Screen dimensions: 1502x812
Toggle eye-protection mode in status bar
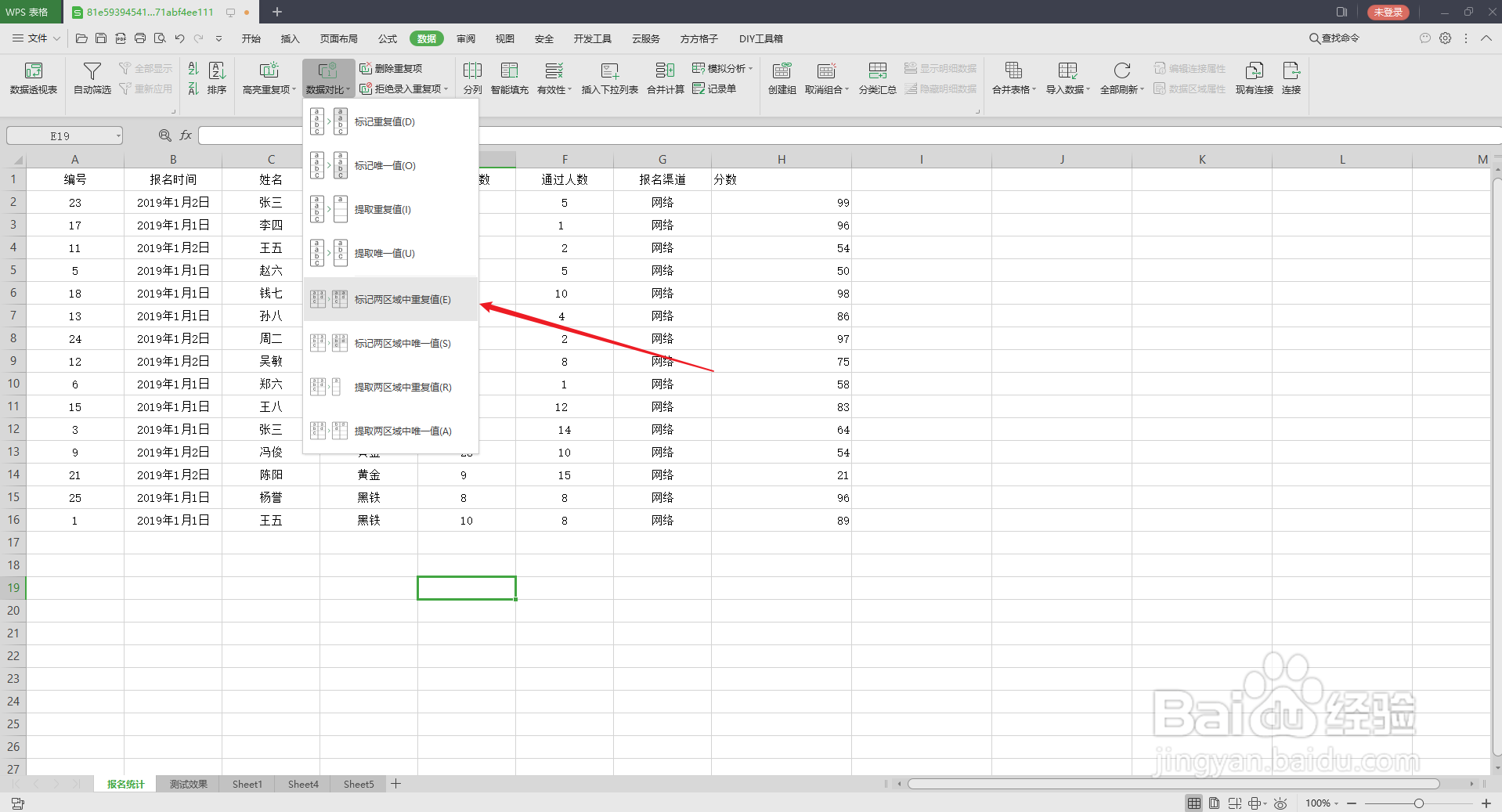tap(1280, 803)
